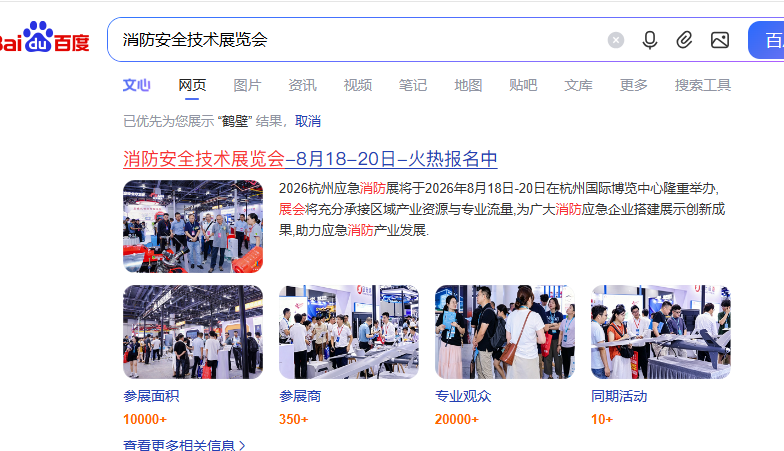The width and height of the screenshot is (784, 451).
Task: Switch to the 资讯 tab
Action: 302,85
